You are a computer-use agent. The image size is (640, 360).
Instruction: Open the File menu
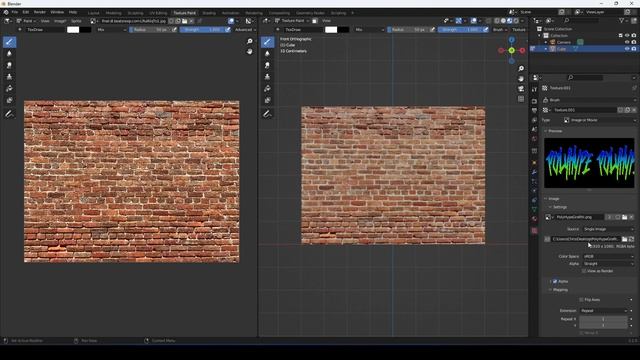tap(15, 12)
